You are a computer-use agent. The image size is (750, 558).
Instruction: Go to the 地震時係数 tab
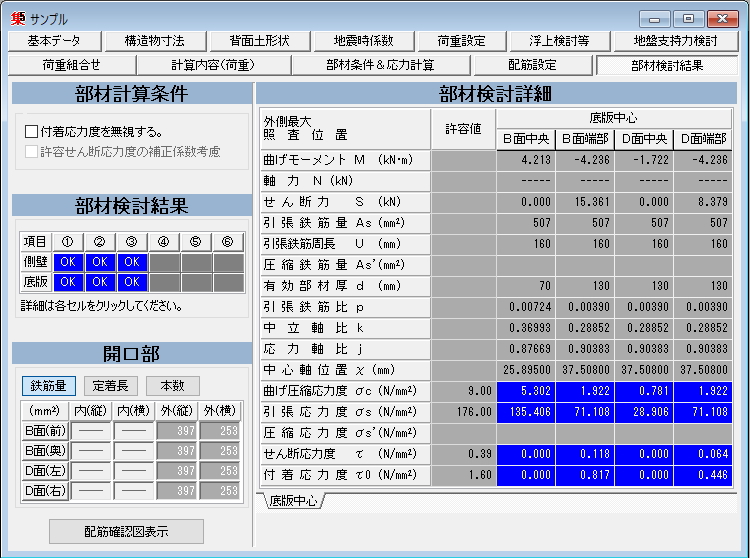(x=364, y=41)
